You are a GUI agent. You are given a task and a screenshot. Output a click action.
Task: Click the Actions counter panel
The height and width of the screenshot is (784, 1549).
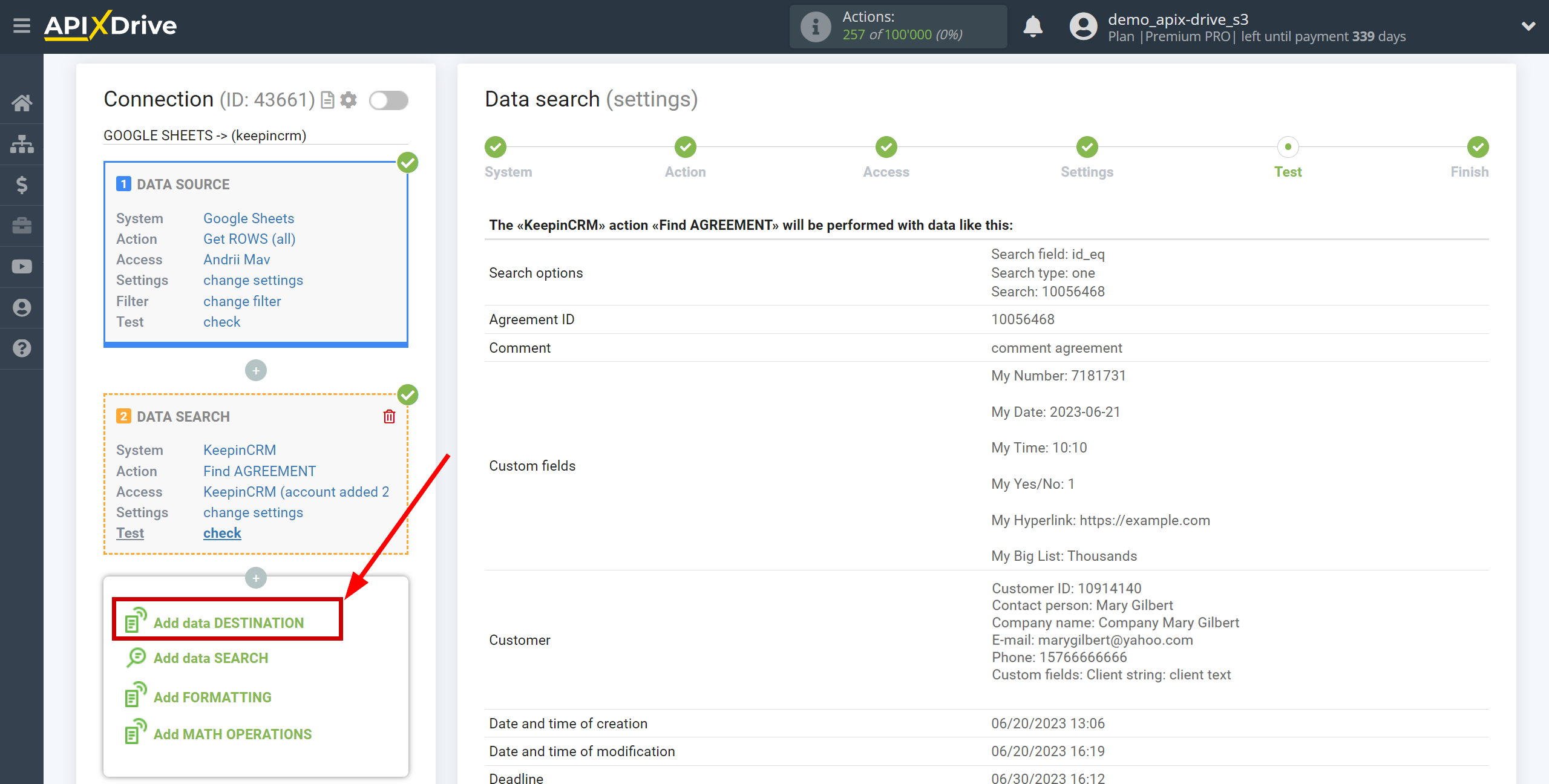[x=898, y=27]
